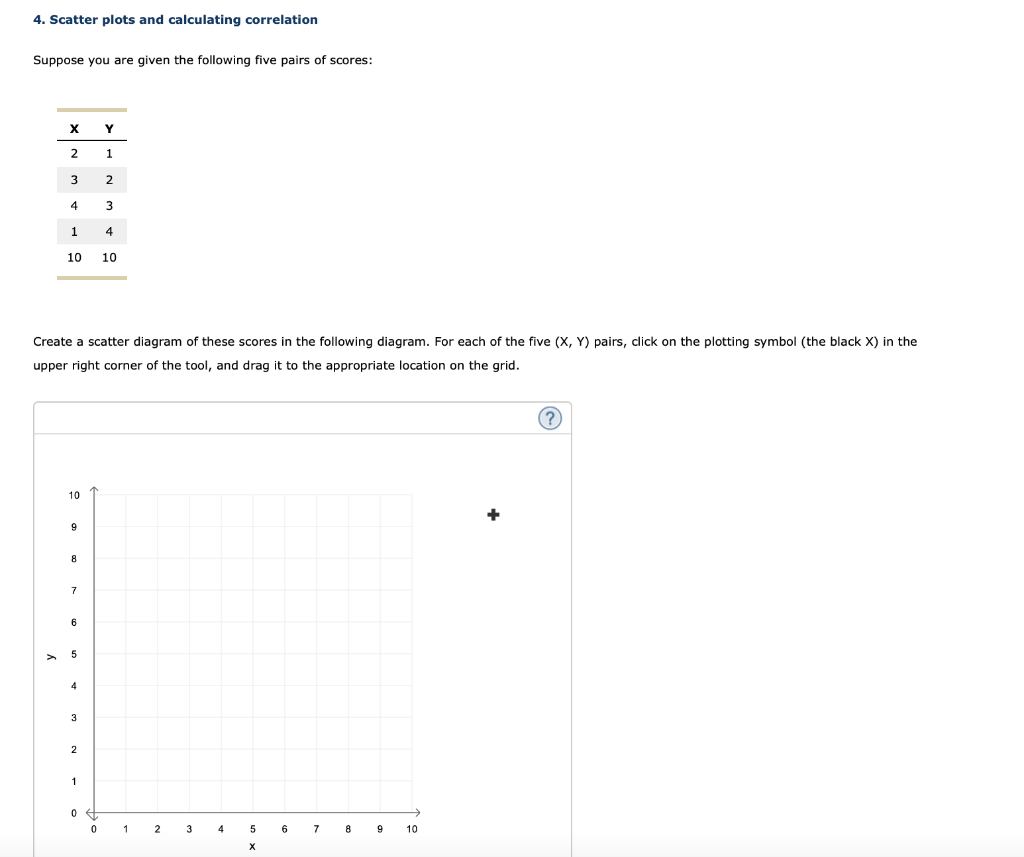The image size is (1024, 857).
Task: Click the shaded table row with values 3 and 2
Action: [x=91, y=179]
